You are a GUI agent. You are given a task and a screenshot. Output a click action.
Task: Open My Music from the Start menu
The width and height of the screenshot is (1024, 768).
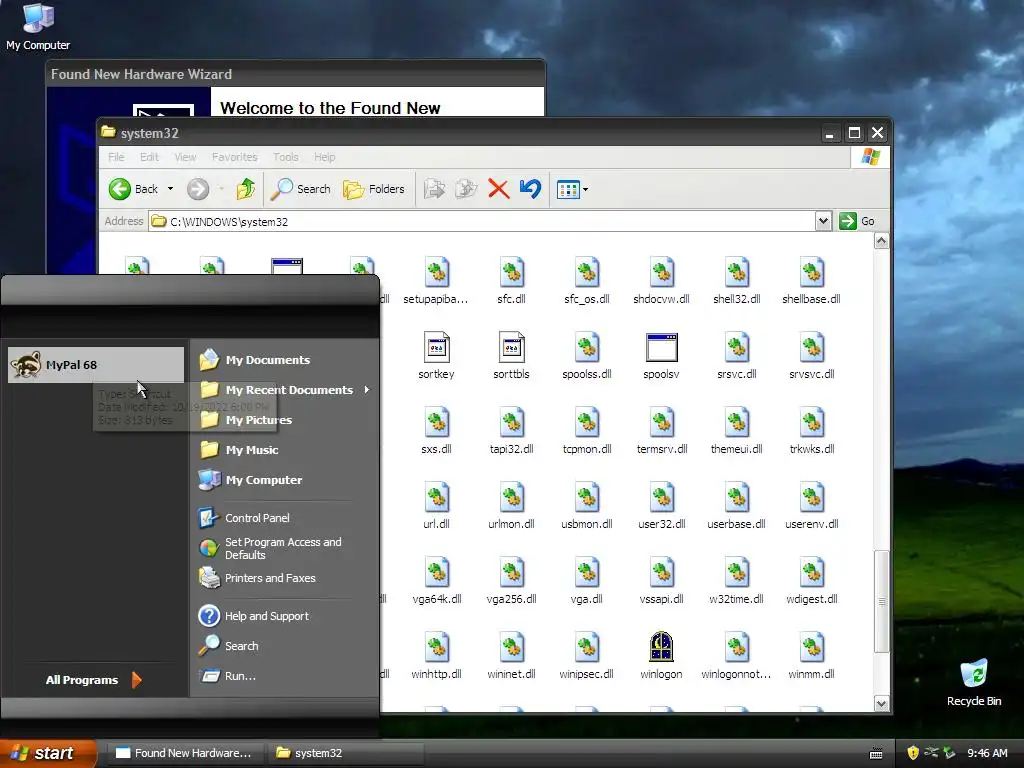tap(285, 450)
